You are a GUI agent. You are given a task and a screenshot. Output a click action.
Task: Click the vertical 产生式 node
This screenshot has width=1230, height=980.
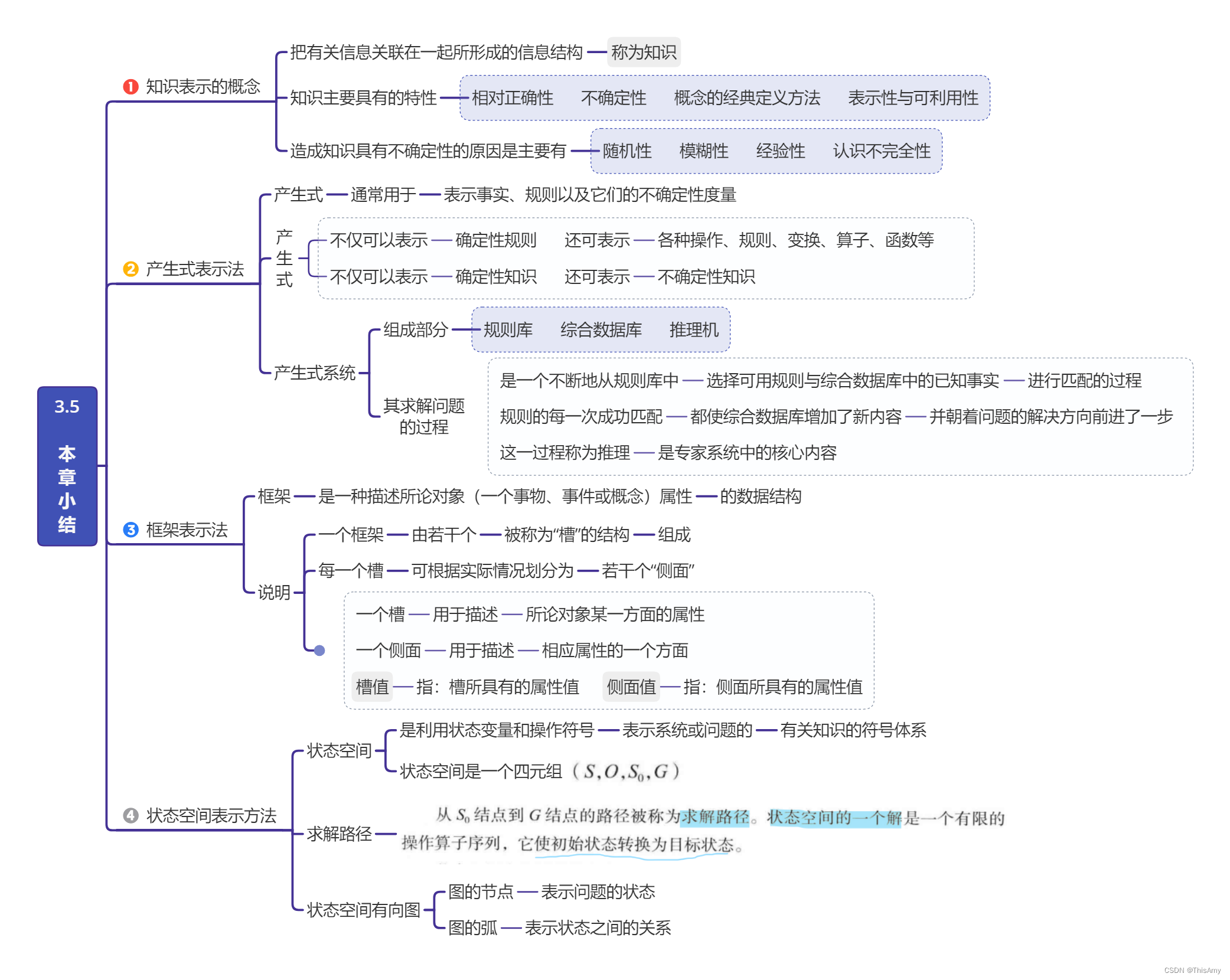click(285, 259)
